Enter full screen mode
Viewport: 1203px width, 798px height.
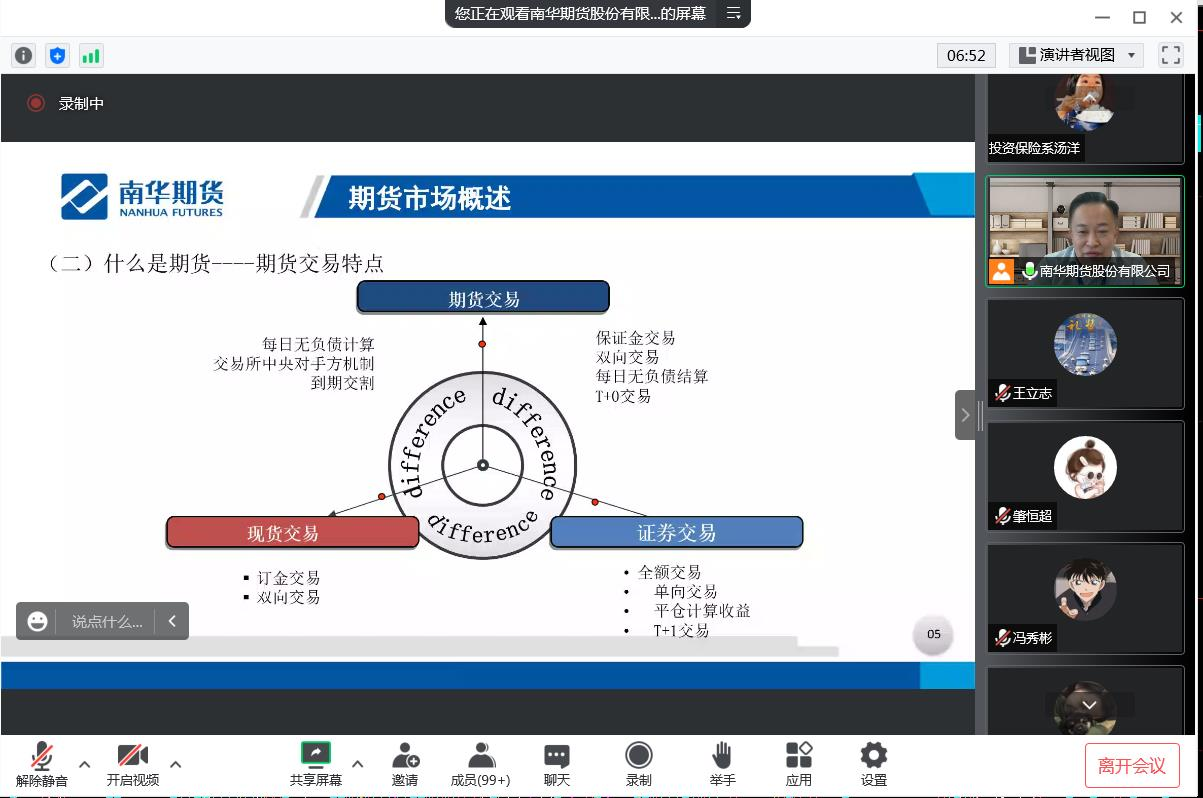click(1170, 55)
